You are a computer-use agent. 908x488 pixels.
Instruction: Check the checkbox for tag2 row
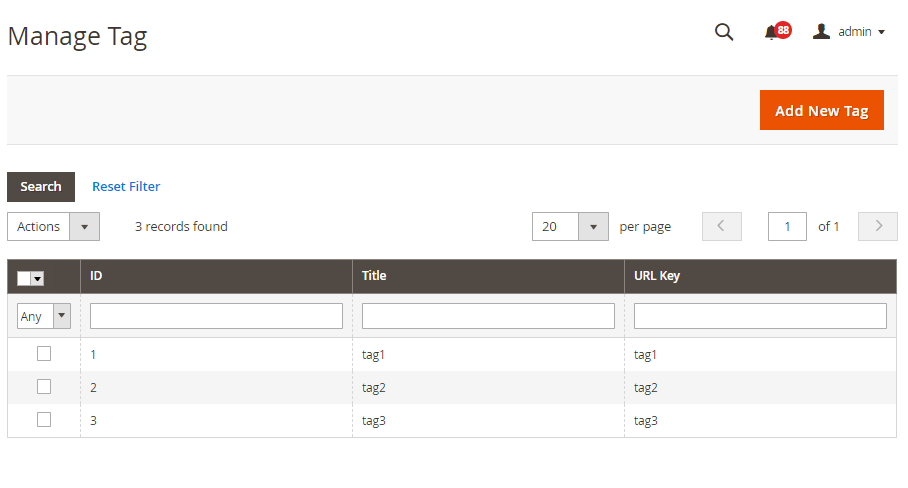44,387
